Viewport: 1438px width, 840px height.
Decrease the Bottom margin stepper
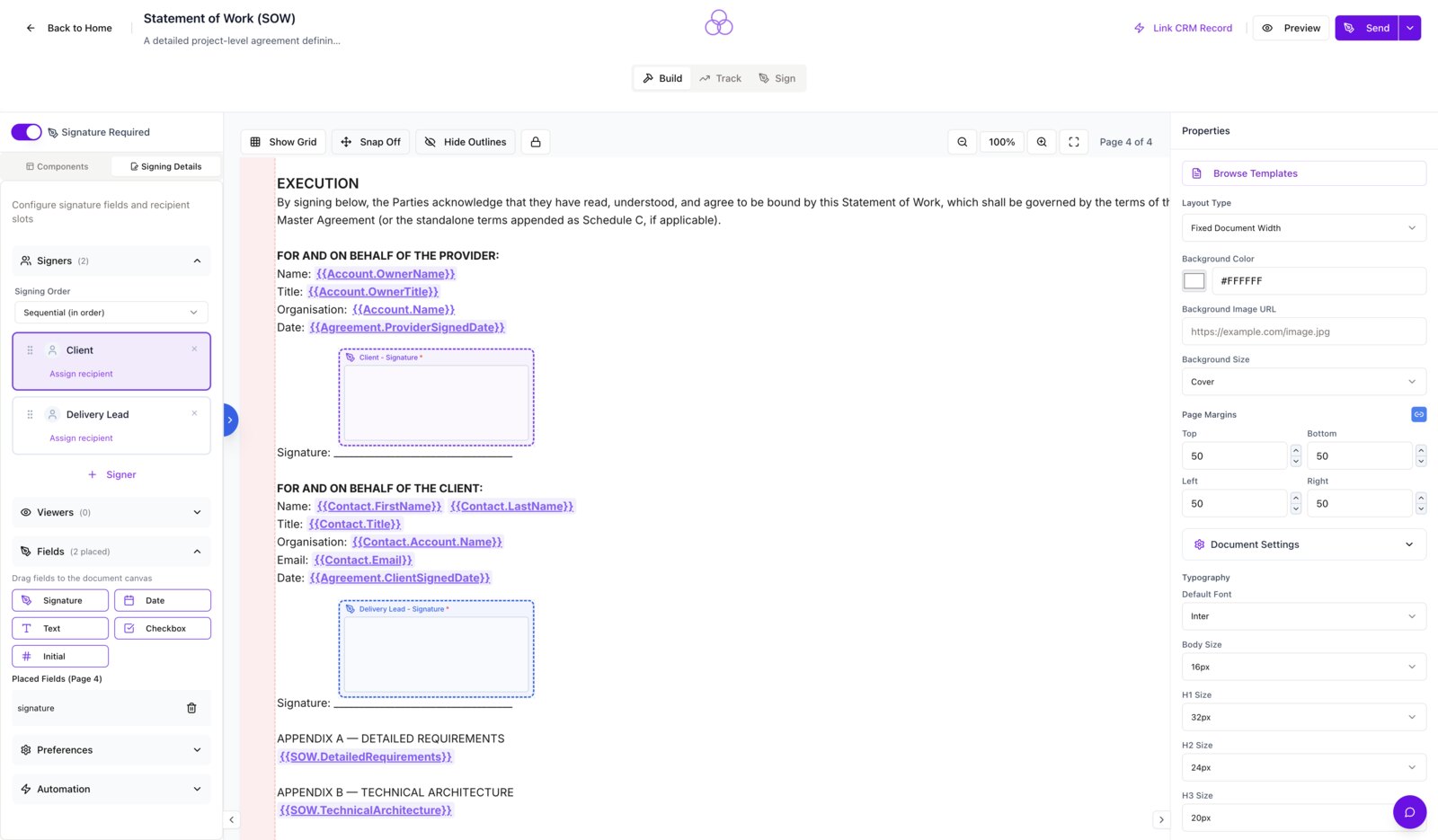pos(1421,462)
